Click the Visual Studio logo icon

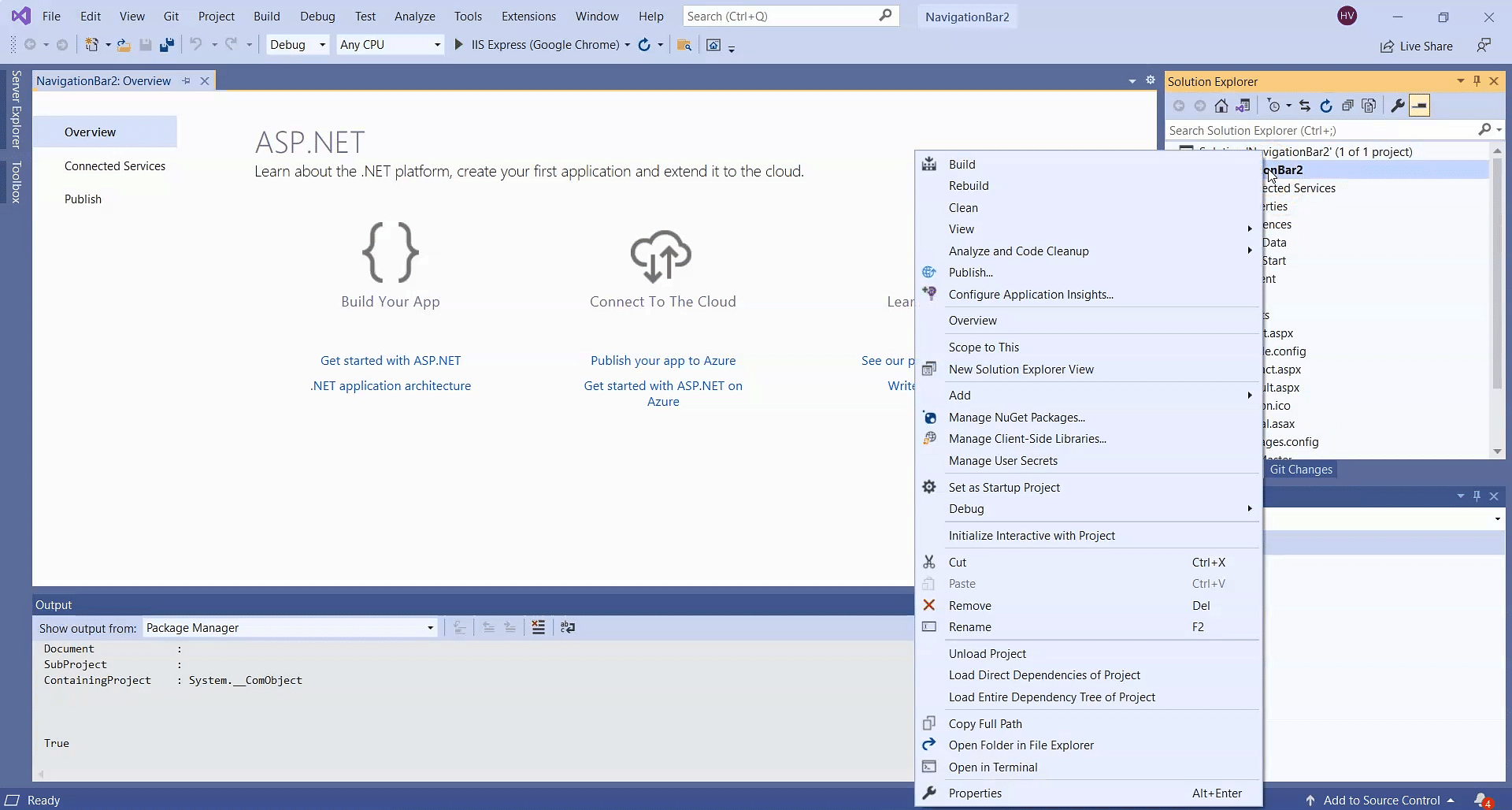21,16
